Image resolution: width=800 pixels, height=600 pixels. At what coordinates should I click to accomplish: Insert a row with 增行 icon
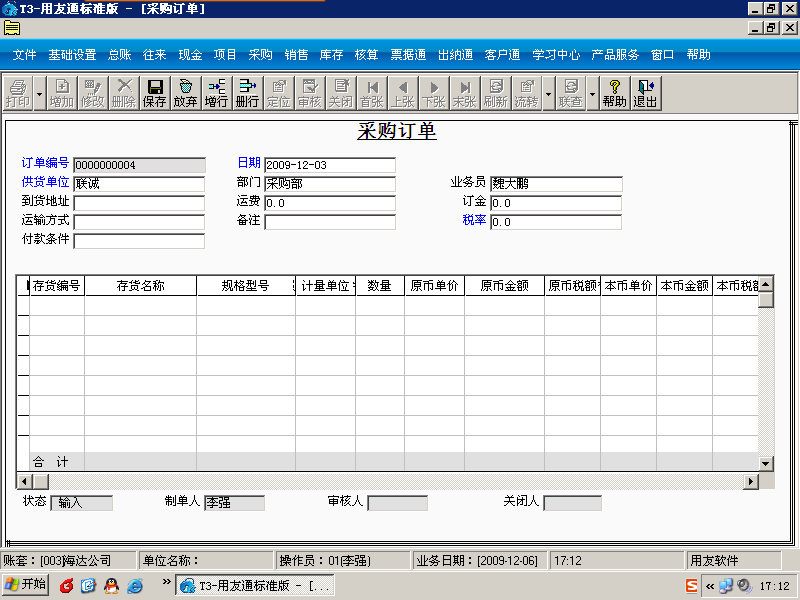(216, 93)
